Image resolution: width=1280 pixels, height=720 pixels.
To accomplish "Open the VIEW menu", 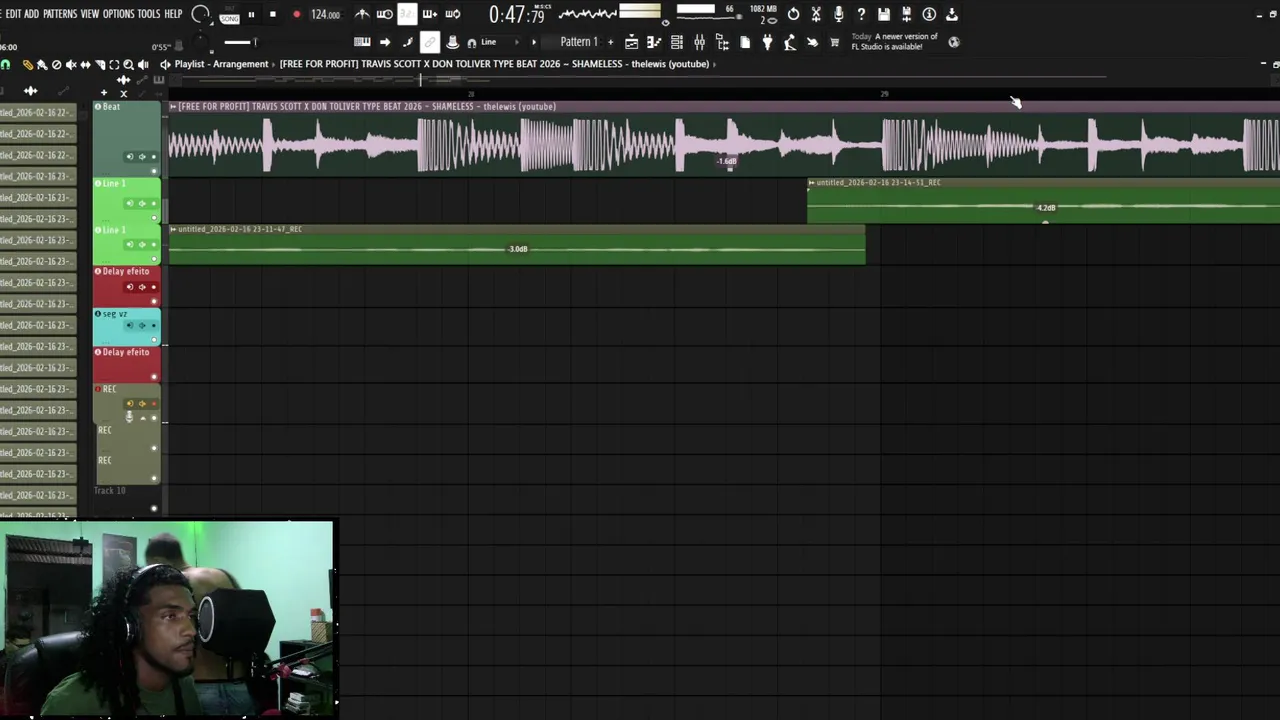I will (x=90, y=14).
